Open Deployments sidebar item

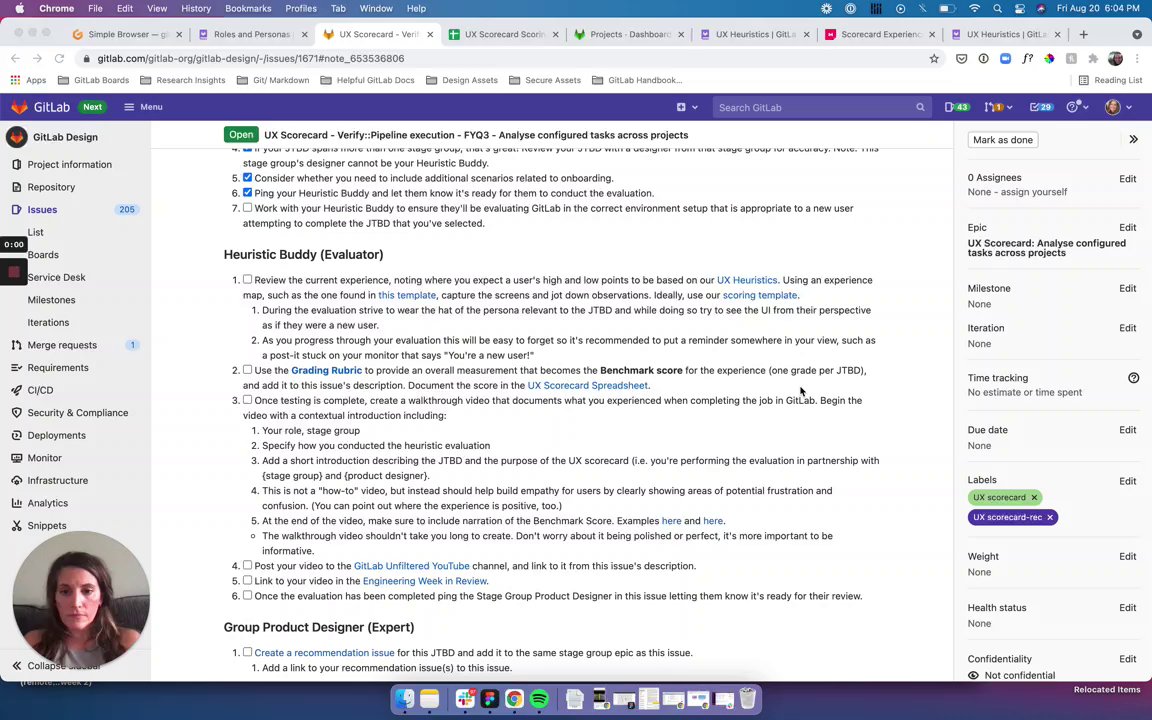(56, 436)
